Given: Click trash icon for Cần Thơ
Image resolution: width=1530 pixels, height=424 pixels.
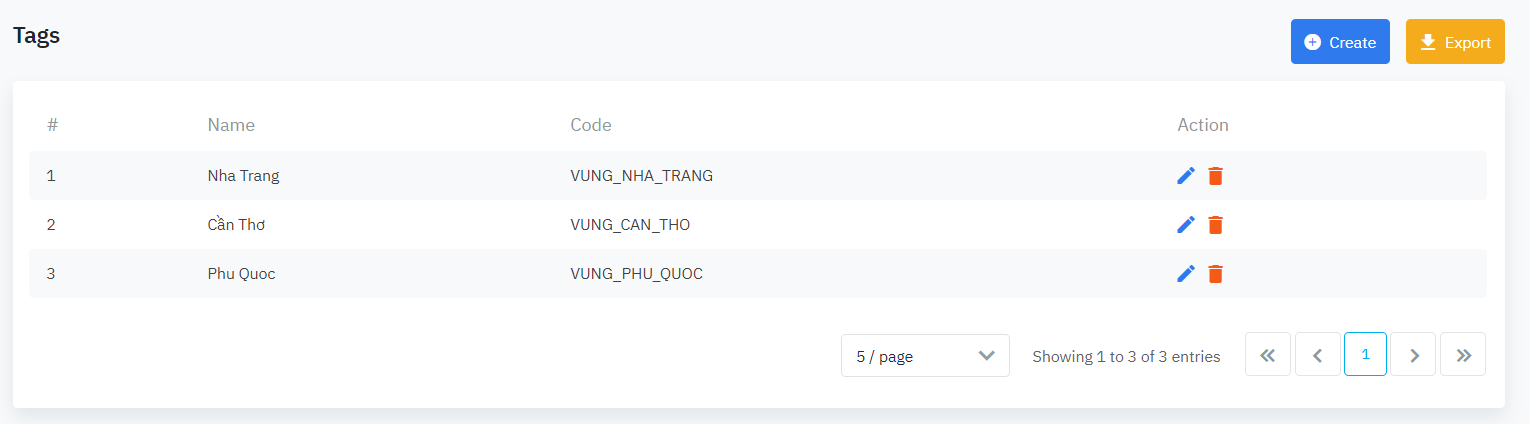Looking at the screenshot, I should point(1215,225).
